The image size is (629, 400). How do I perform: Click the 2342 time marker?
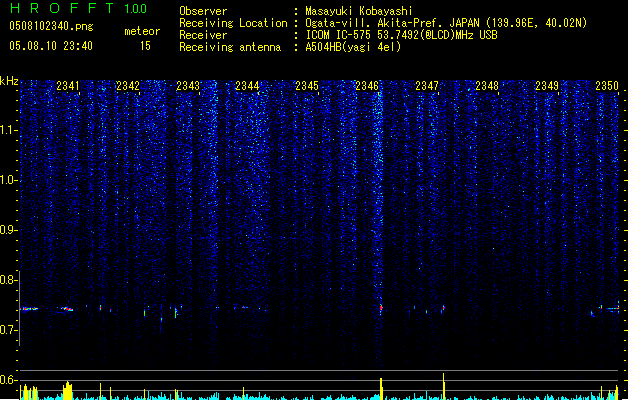tap(128, 86)
